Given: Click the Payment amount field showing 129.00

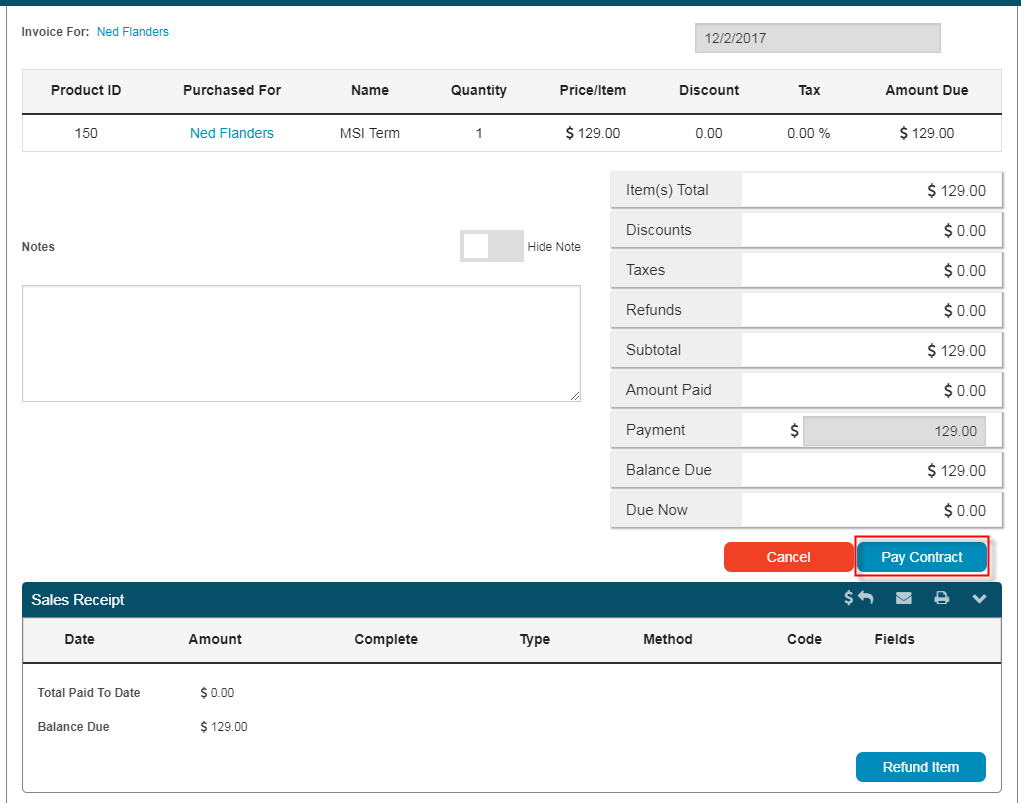Looking at the screenshot, I should pyautogui.click(x=893, y=431).
